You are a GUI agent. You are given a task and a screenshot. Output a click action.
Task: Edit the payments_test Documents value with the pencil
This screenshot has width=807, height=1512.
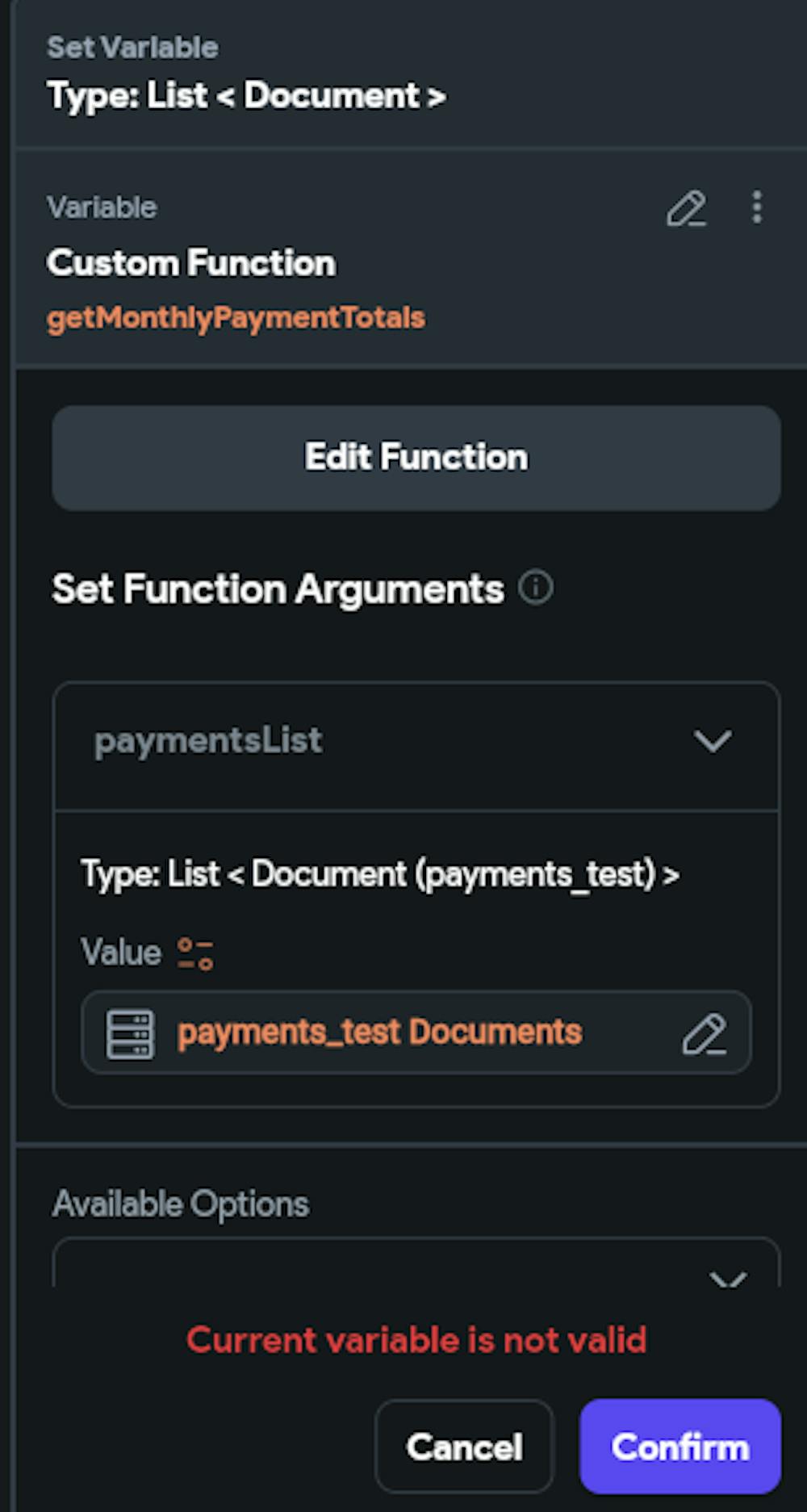click(x=704, y=1034)
